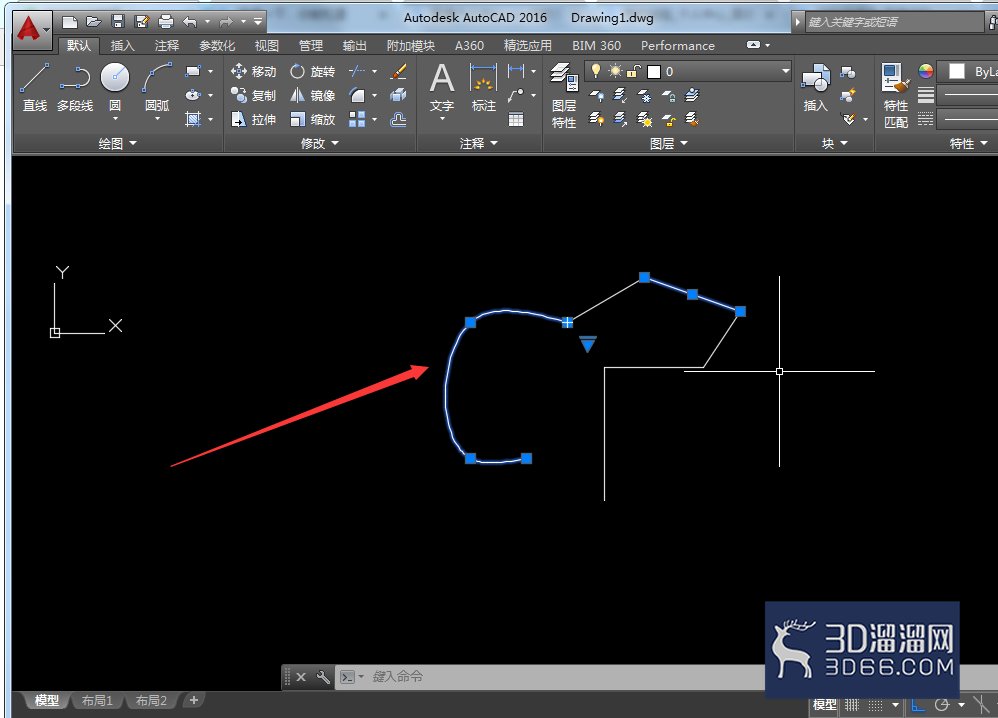Select the Line (直线) drawing tool
The image size is (998, 718).
pyautogui.click(x=34, y=87)
